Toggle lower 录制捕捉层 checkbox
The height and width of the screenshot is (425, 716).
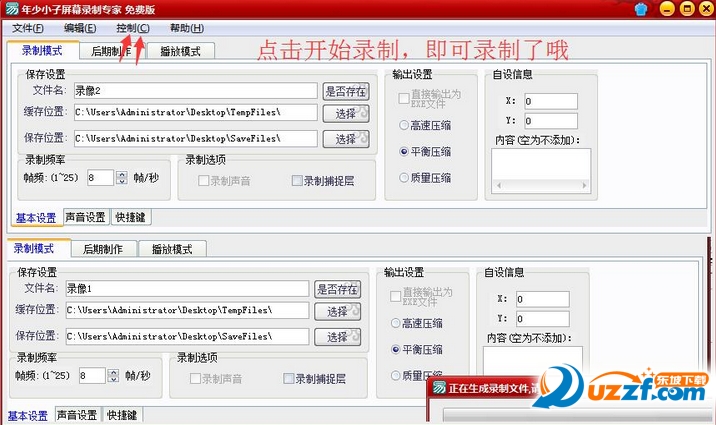pos(289,378)
